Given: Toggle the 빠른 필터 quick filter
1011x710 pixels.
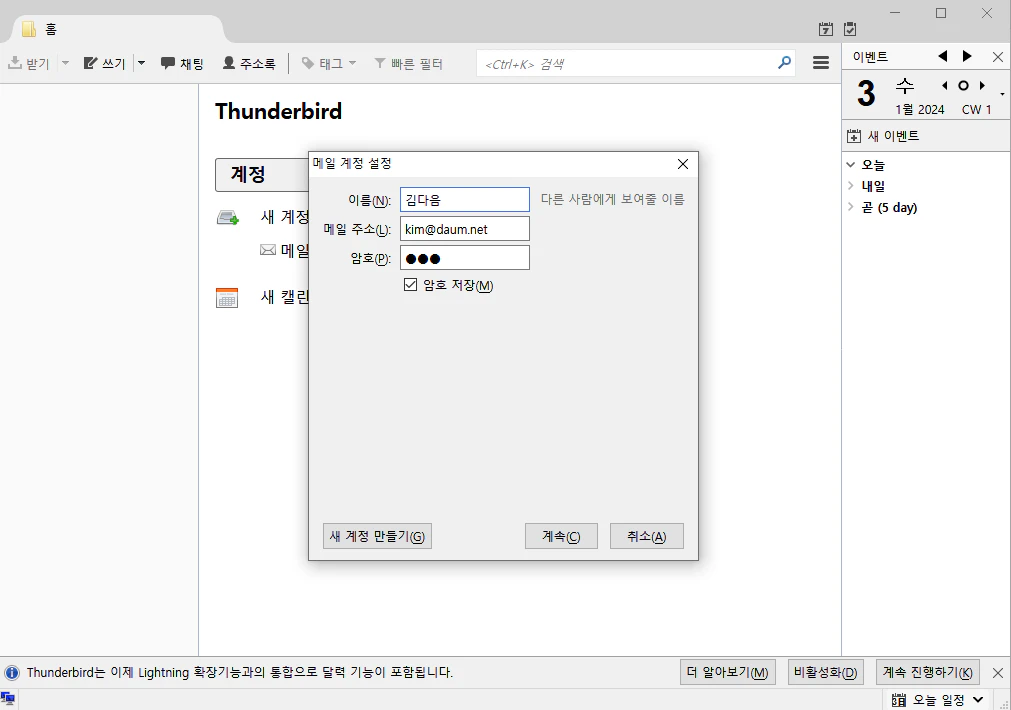Looking at the screenshot, I should (x=408, y=63).
